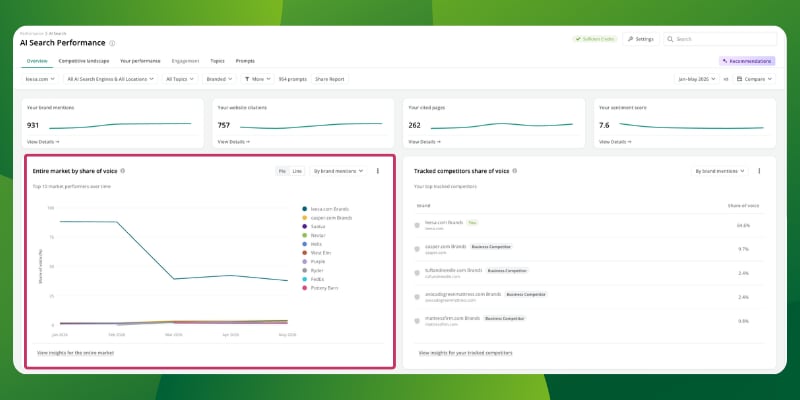Open the Compare dropdown

tap(754, 79)
